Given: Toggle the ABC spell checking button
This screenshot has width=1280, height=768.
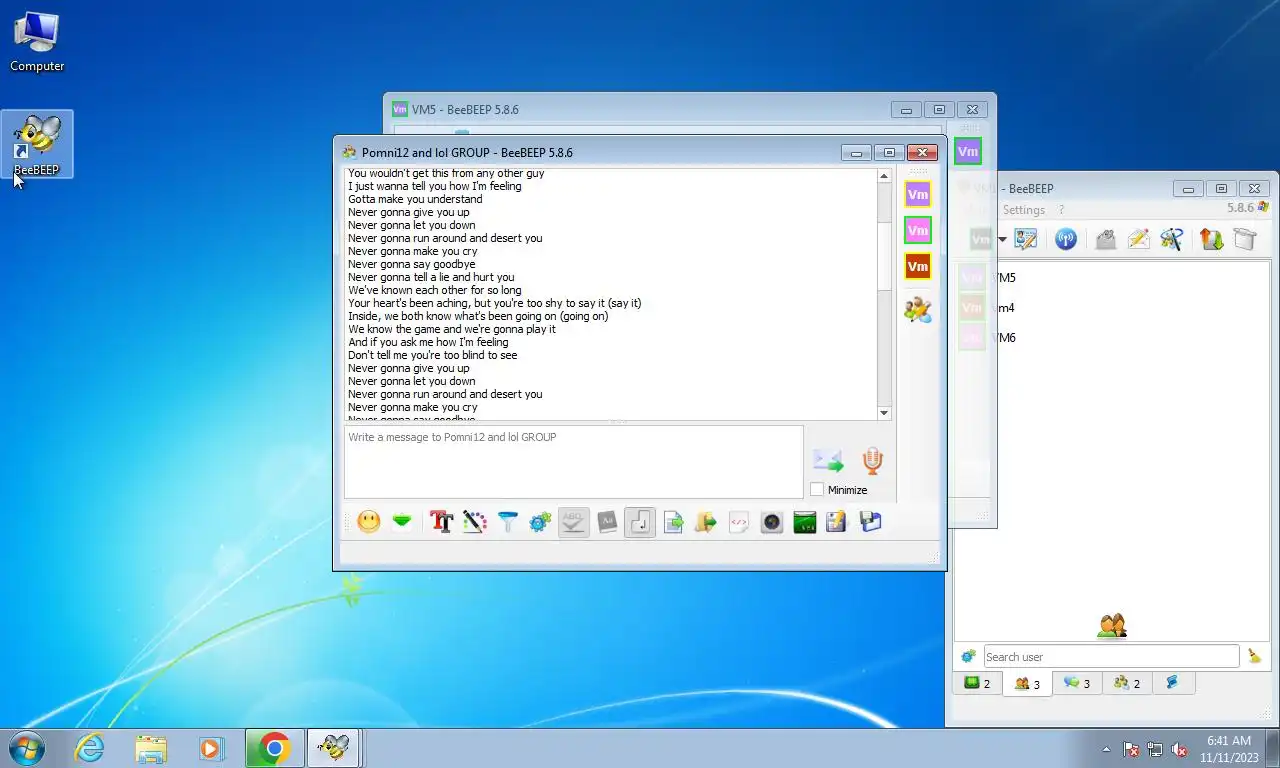Looking at the screenshot, I should [574, 522].
